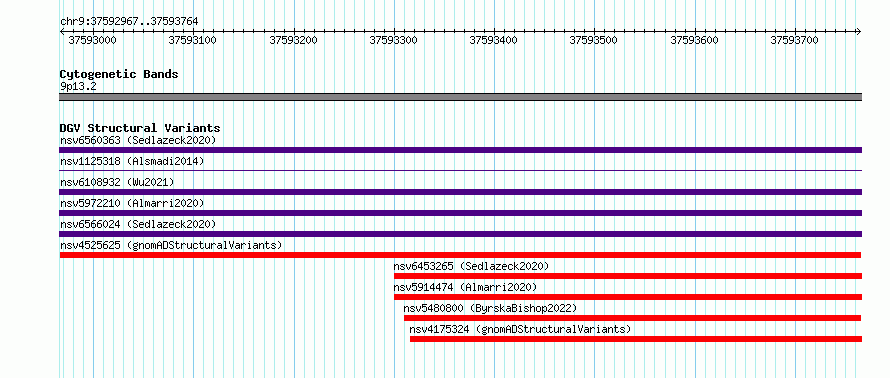
Task: Click the nsv5480800 red variant bar
Action: coord(632,318)
